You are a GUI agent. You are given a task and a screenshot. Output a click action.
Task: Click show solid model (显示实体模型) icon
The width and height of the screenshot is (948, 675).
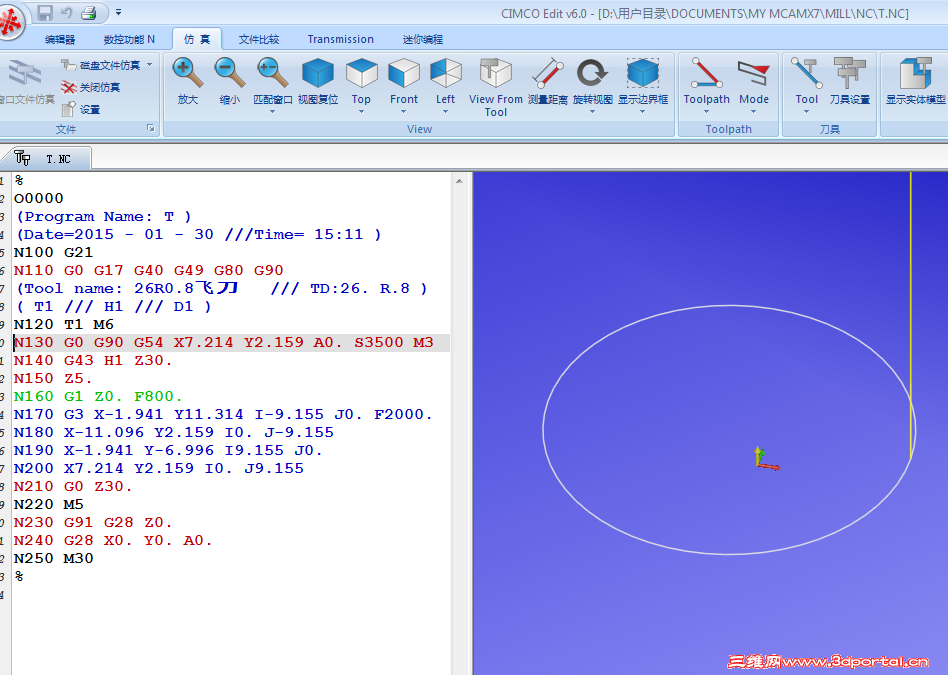(915, 73)
